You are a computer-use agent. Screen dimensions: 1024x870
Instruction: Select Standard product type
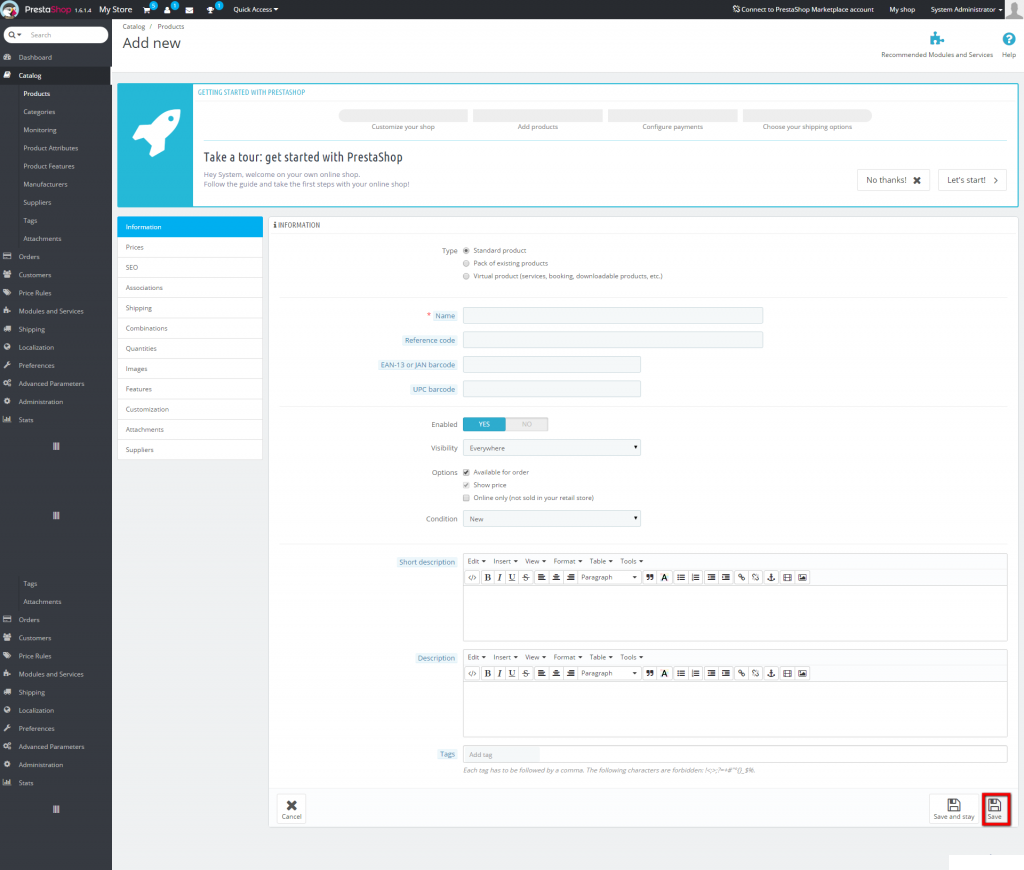click(466, 251)
